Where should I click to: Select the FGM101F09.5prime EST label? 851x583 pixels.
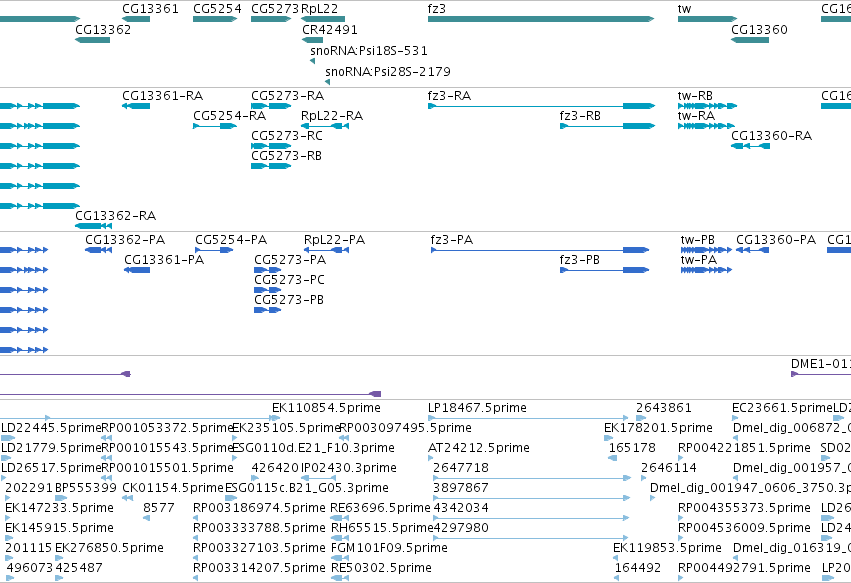click(389, 548)
